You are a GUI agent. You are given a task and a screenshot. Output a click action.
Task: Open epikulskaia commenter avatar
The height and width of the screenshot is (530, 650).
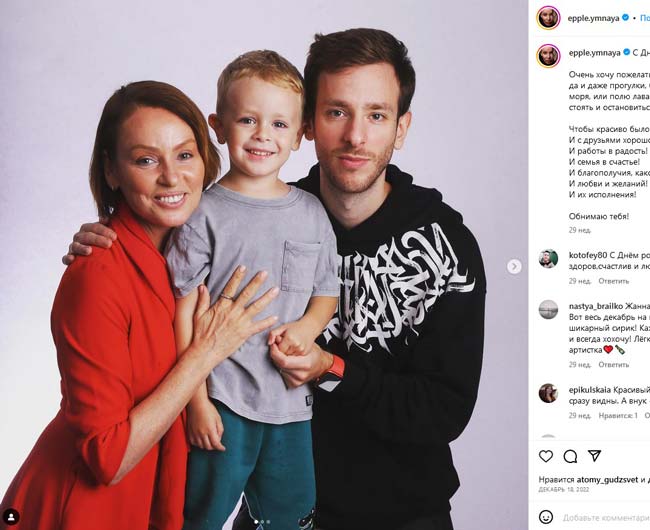coord(548,393)
